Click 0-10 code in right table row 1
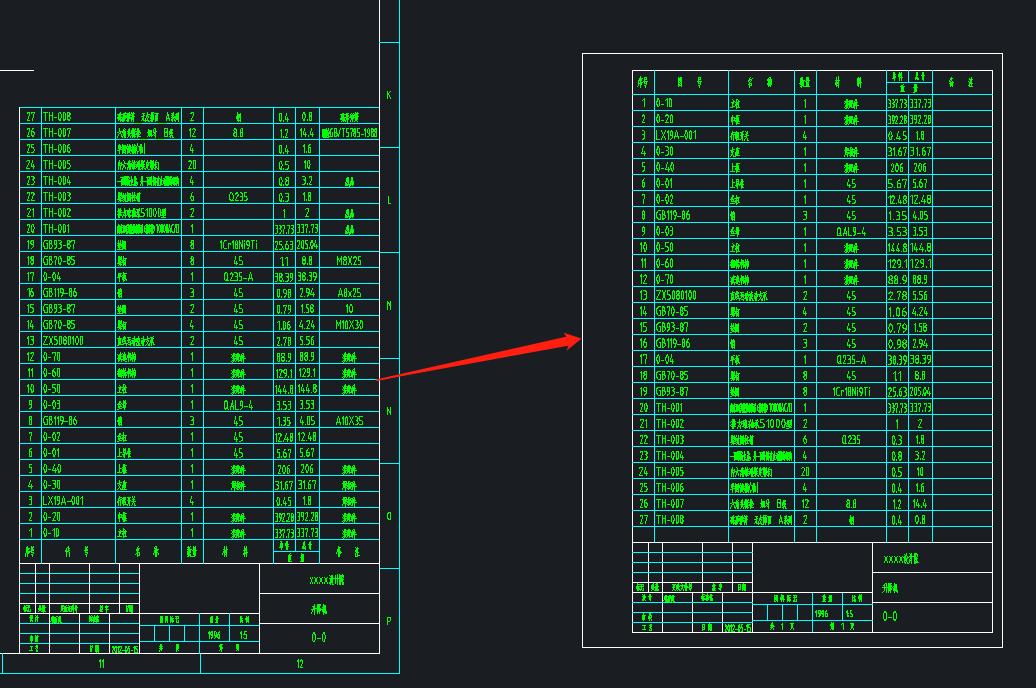 (665, 103)
